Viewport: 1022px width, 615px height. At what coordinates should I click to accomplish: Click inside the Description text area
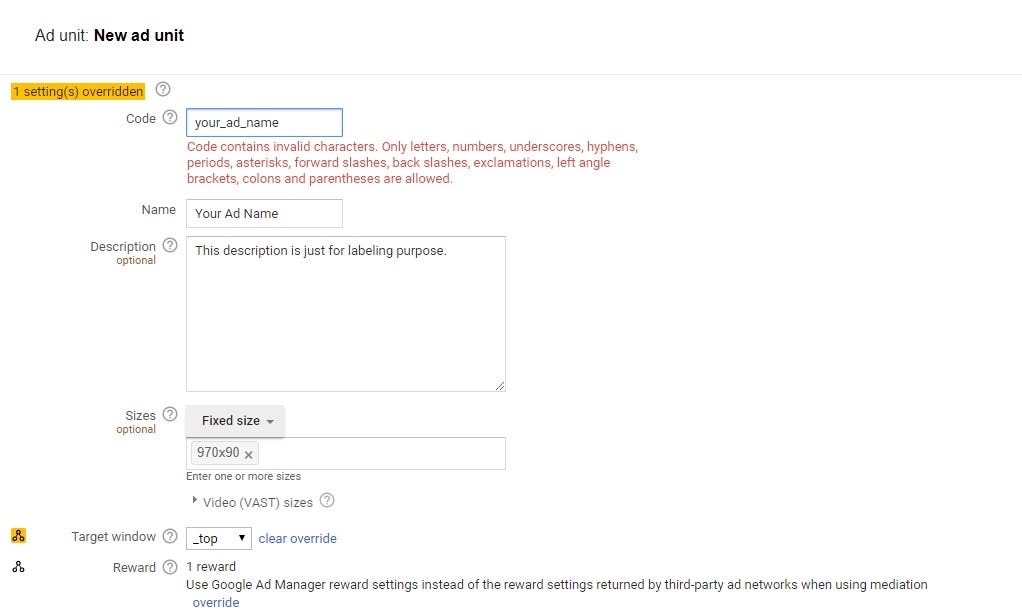tap(345, 314)
